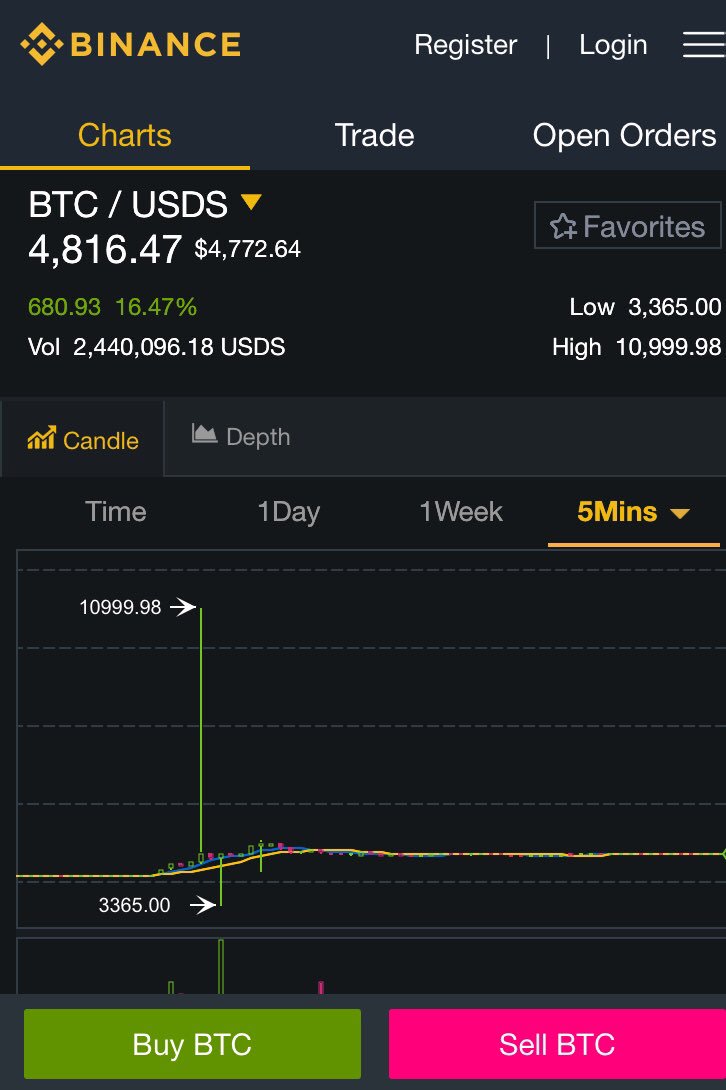Expand the BTC / USDS pair dropdown arrow
The width and height of the screenshot is (726, 1090).
click(251, 202)
